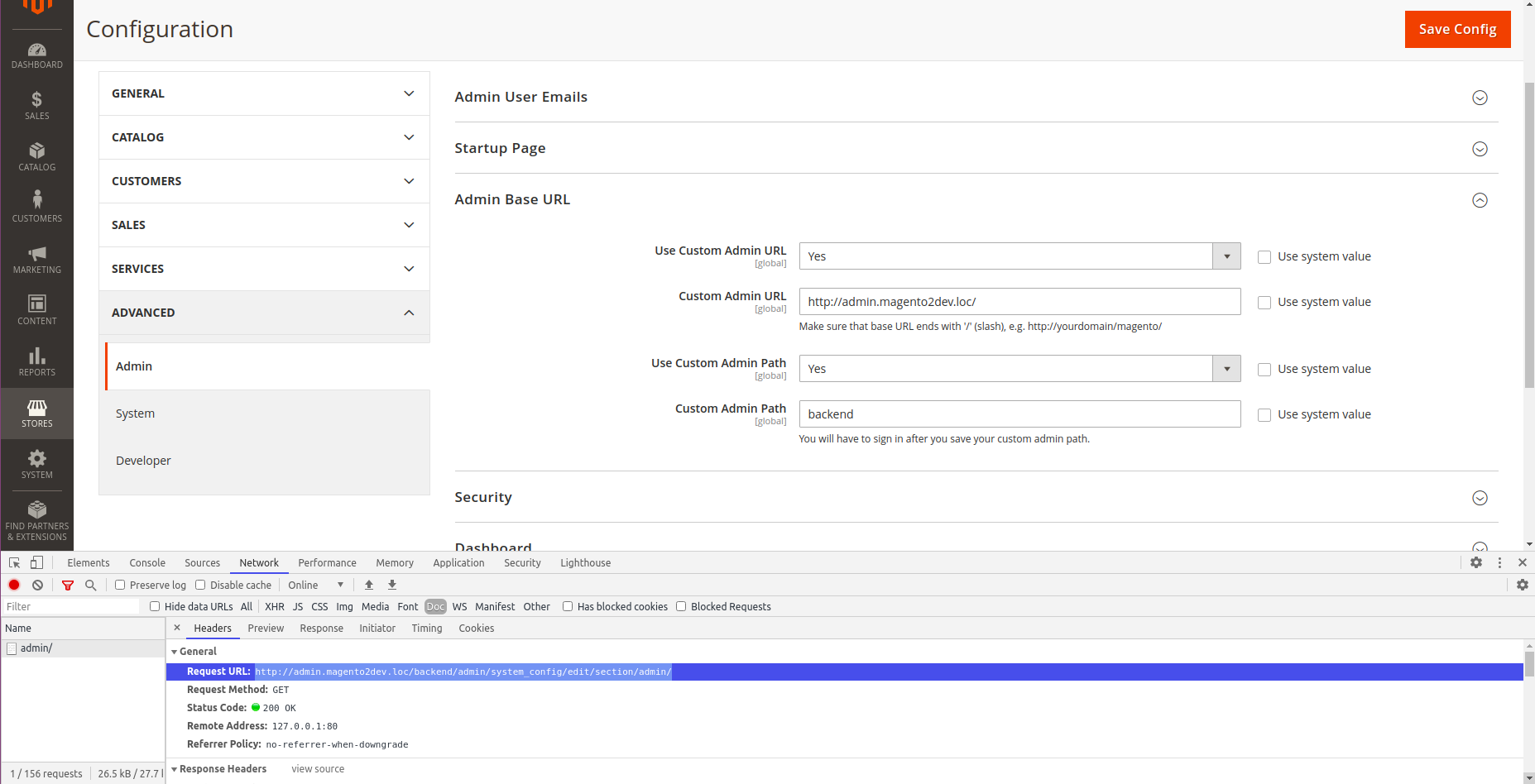
Task: Click the inspect element icon in DevTools
Action: 13,562
